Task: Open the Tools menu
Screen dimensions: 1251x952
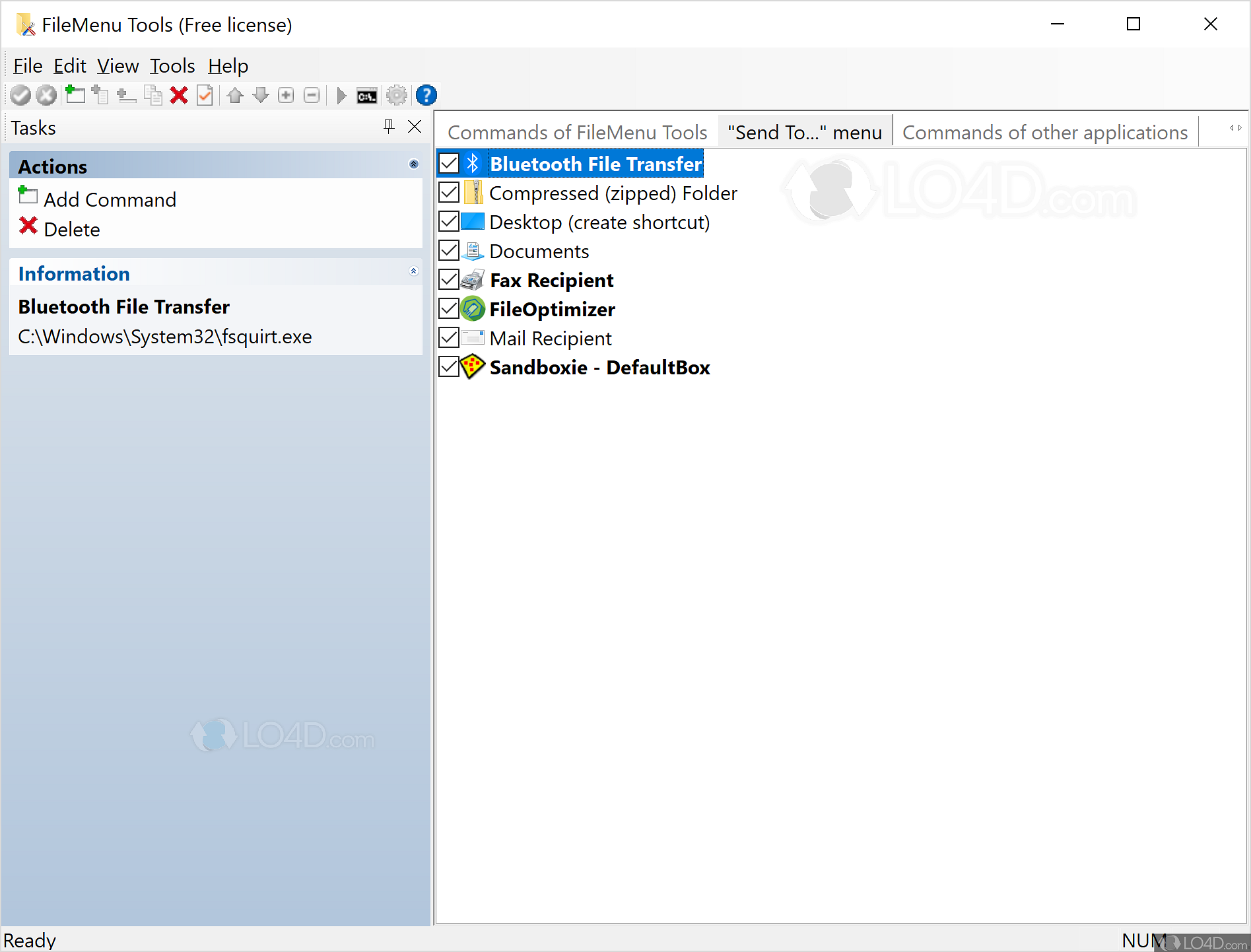Action: coord(171,65)
